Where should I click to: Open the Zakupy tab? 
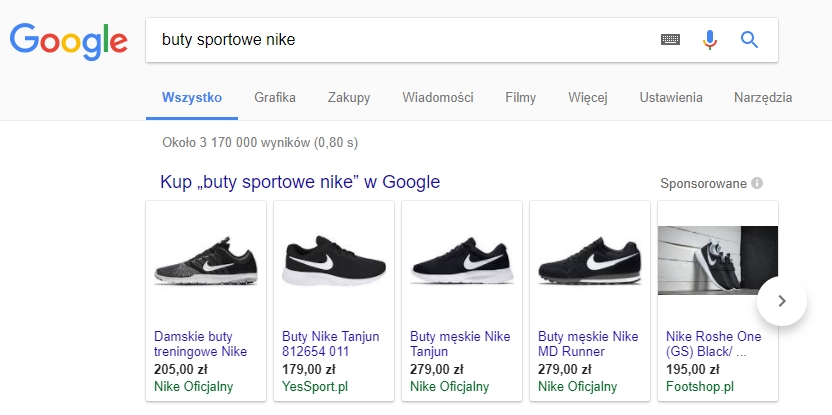349,98
